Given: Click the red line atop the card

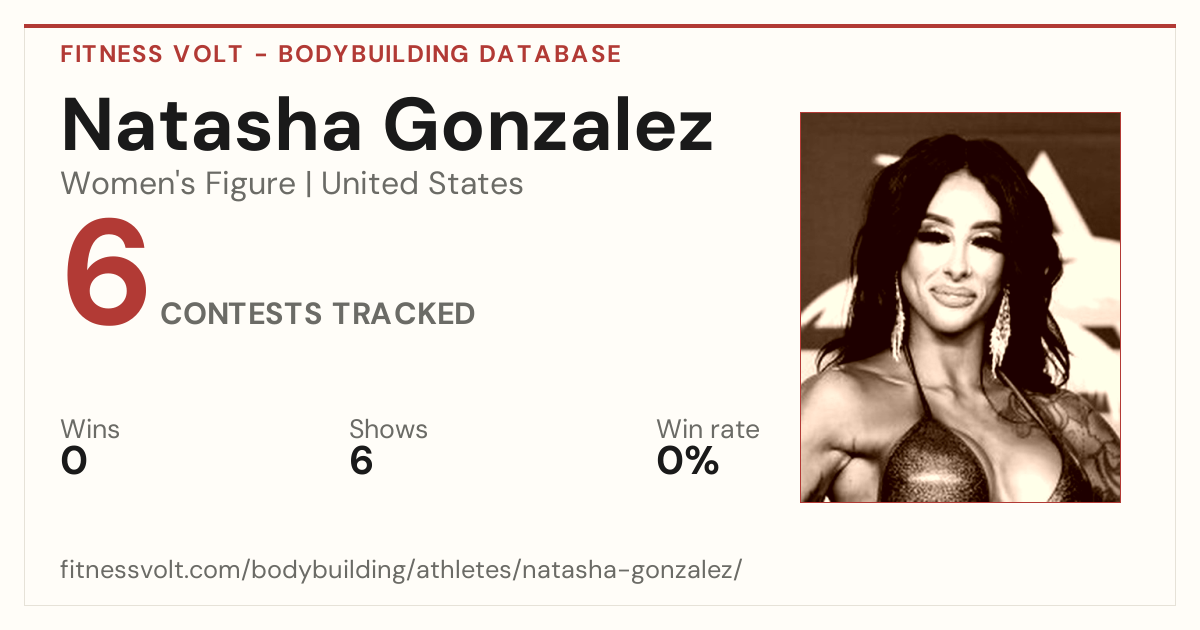Looking at the screenshot, I should click(600, 26).
